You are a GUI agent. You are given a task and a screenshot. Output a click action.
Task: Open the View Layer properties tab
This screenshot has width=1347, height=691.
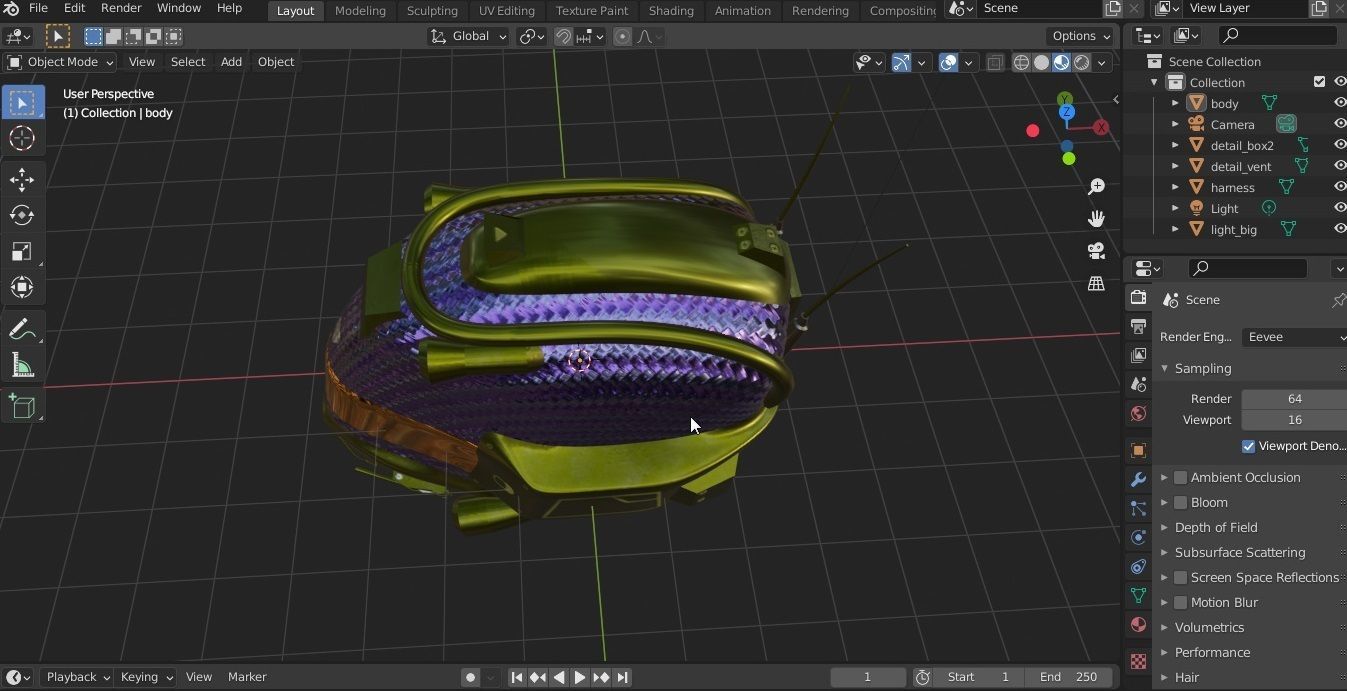(x=1138, y=355)
